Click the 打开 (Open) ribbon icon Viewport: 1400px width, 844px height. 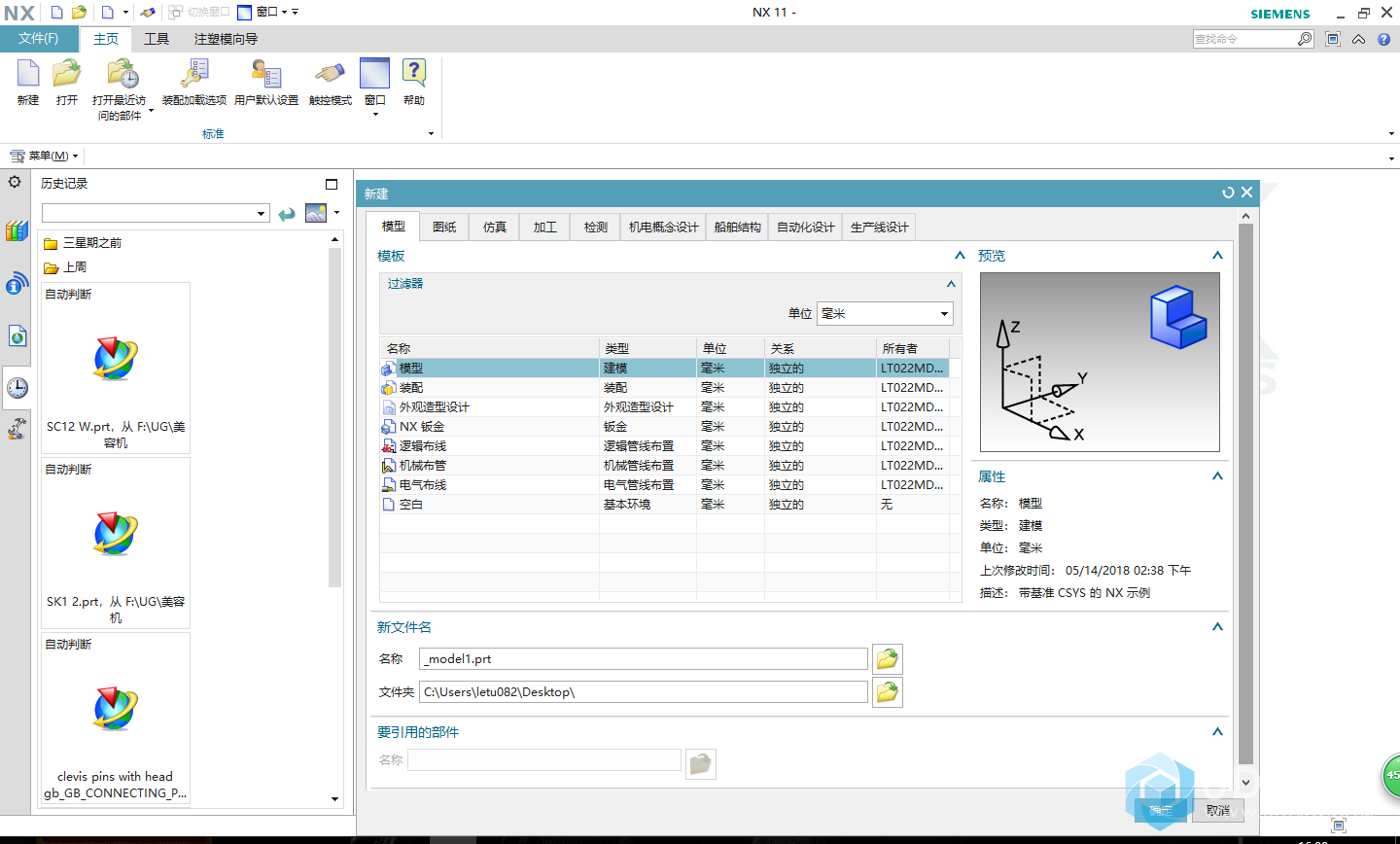[67, 74]
